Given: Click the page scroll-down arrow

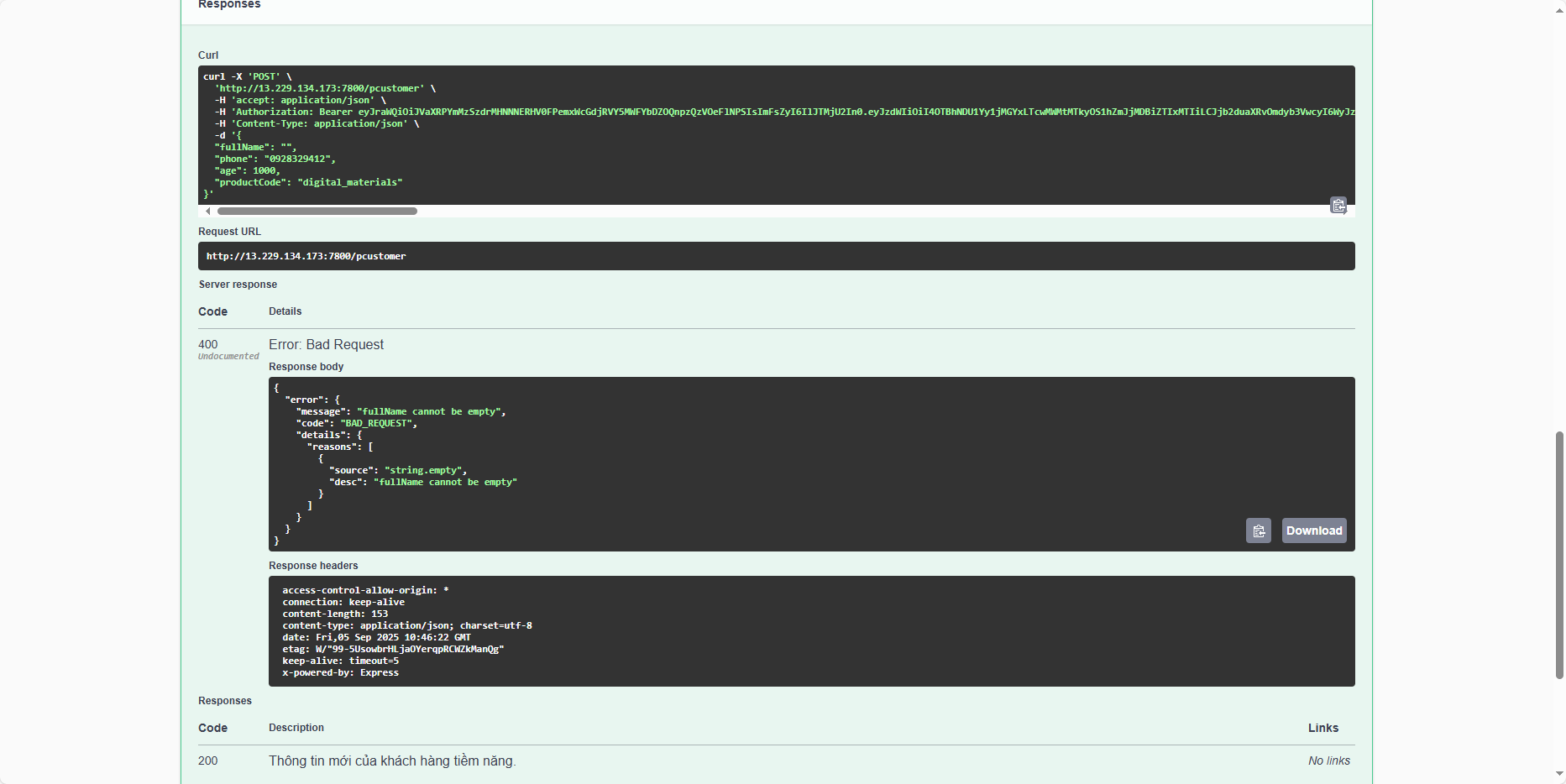Looking at the screenshot, I should [x=1559, y=774].
